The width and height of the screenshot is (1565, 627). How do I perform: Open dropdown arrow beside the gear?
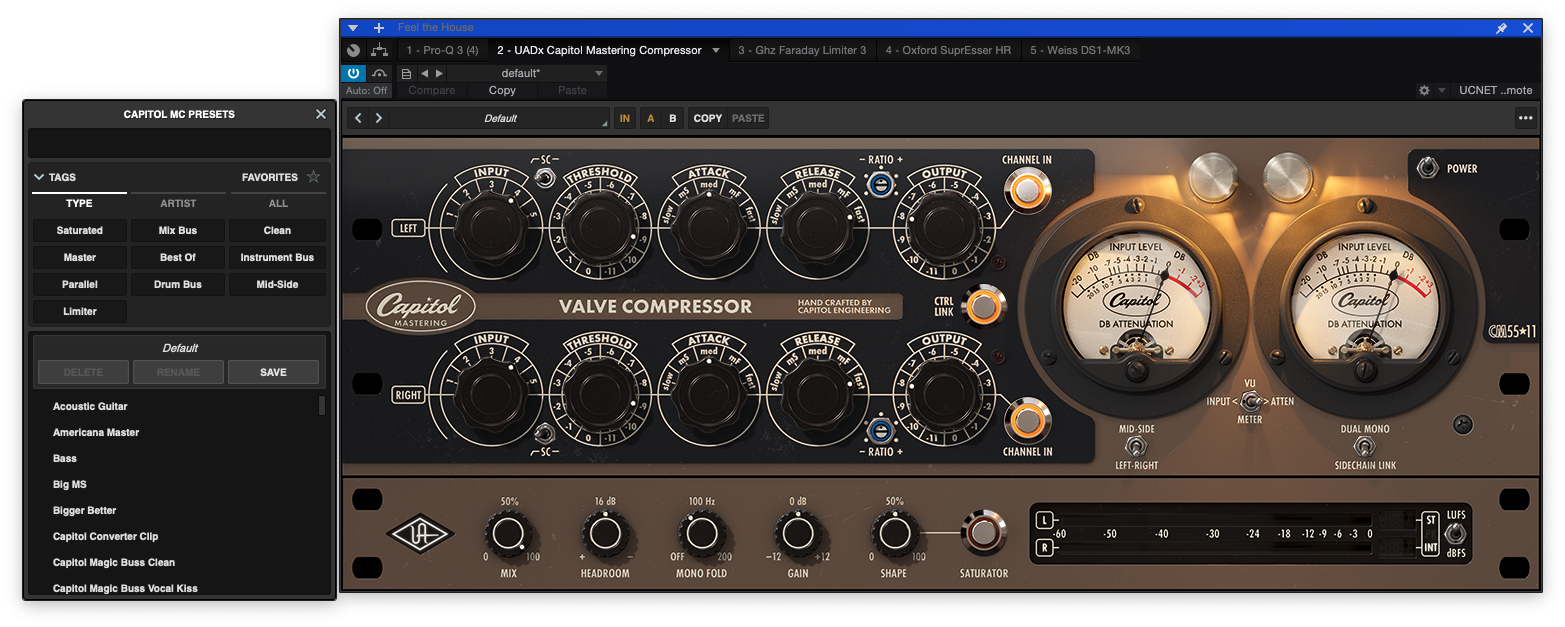(x=1441, y=90)
